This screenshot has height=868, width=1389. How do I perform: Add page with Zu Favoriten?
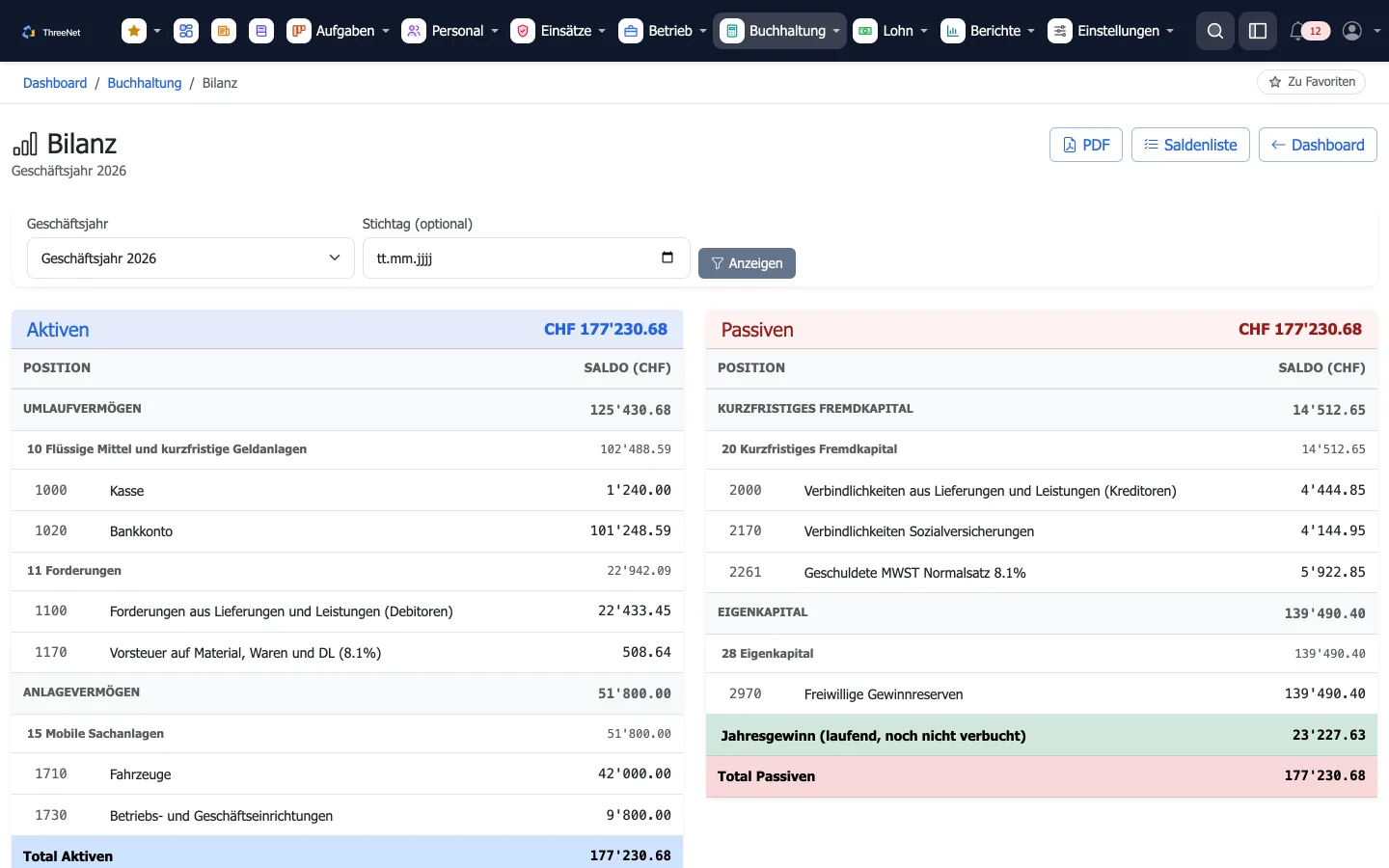[1312, 82]
